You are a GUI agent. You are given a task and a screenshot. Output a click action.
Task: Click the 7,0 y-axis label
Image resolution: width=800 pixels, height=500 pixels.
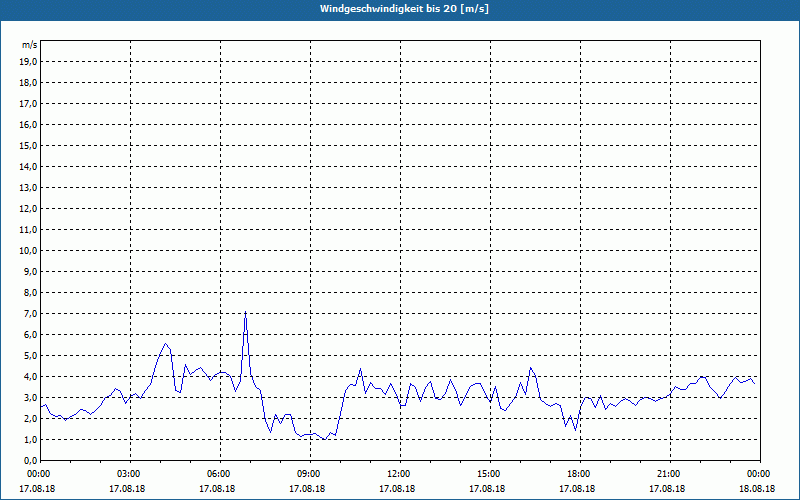[31, 313]
